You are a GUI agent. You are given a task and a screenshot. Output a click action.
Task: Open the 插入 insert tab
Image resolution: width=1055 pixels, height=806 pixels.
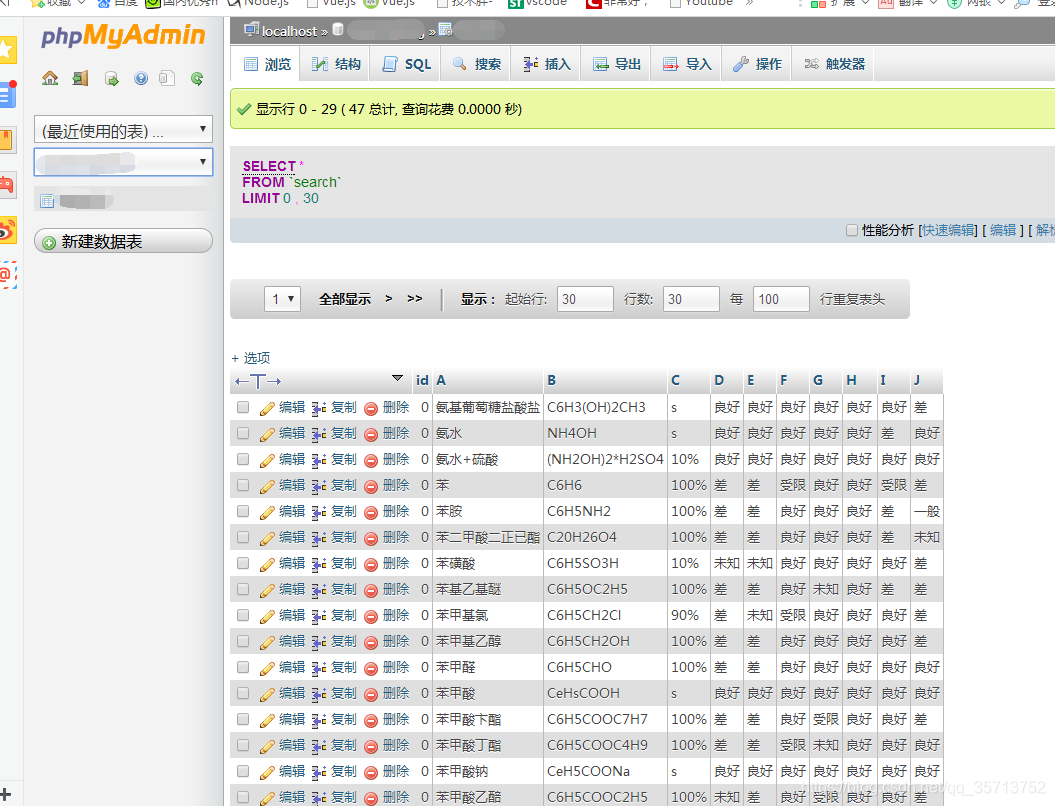pos(546,64)
